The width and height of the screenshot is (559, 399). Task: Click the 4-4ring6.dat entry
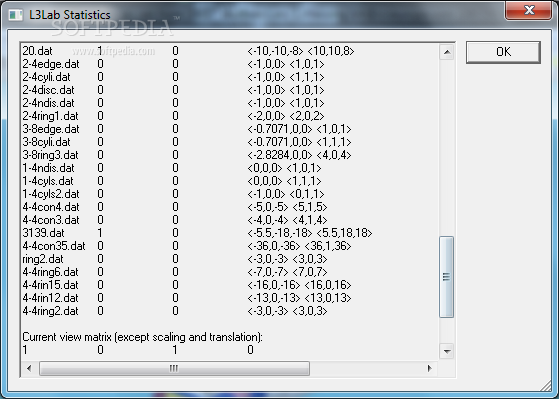51,272
